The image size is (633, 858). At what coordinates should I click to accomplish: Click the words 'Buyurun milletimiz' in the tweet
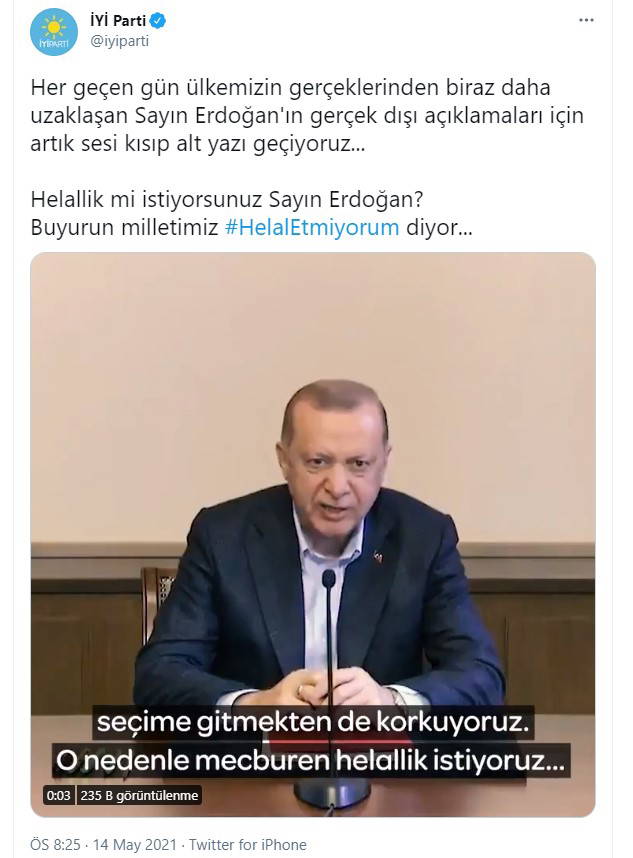click(124, 227)
